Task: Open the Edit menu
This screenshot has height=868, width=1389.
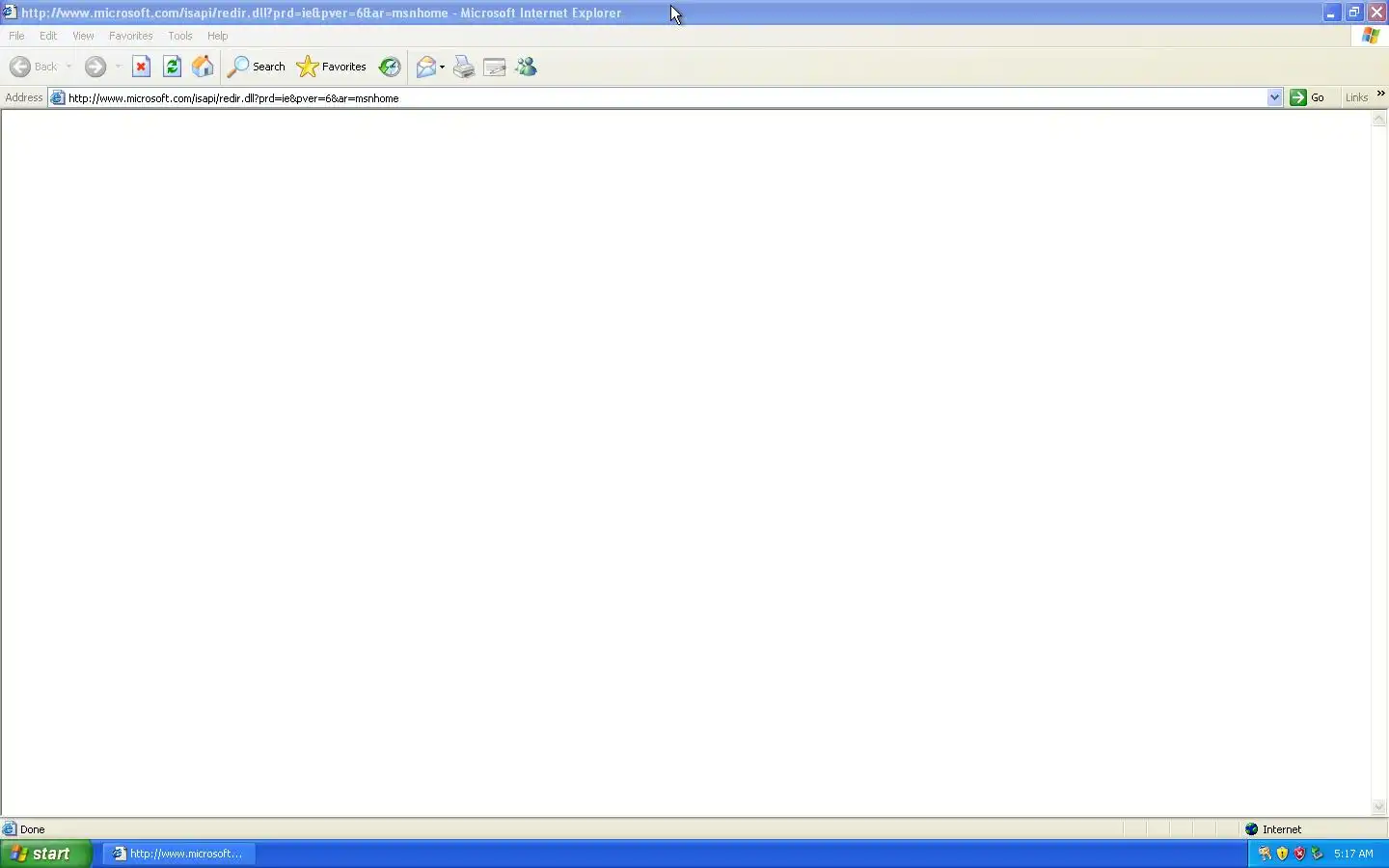Action: pyautogui.click(x=48, y=36)
